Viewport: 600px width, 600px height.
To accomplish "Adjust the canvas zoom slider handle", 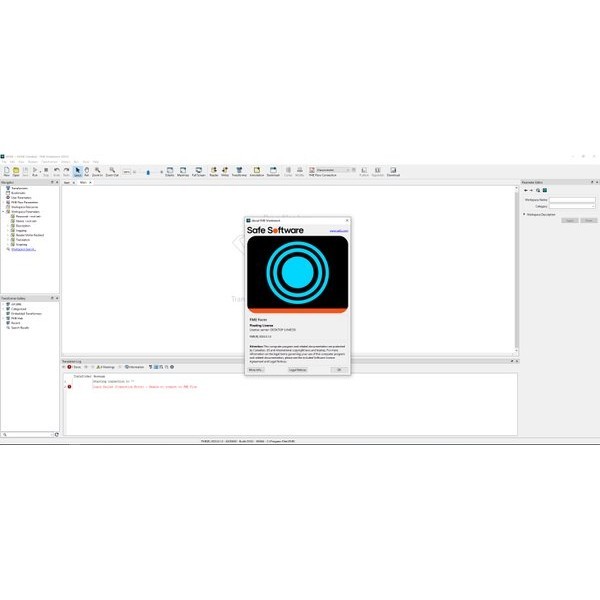I will click(148, 172).
